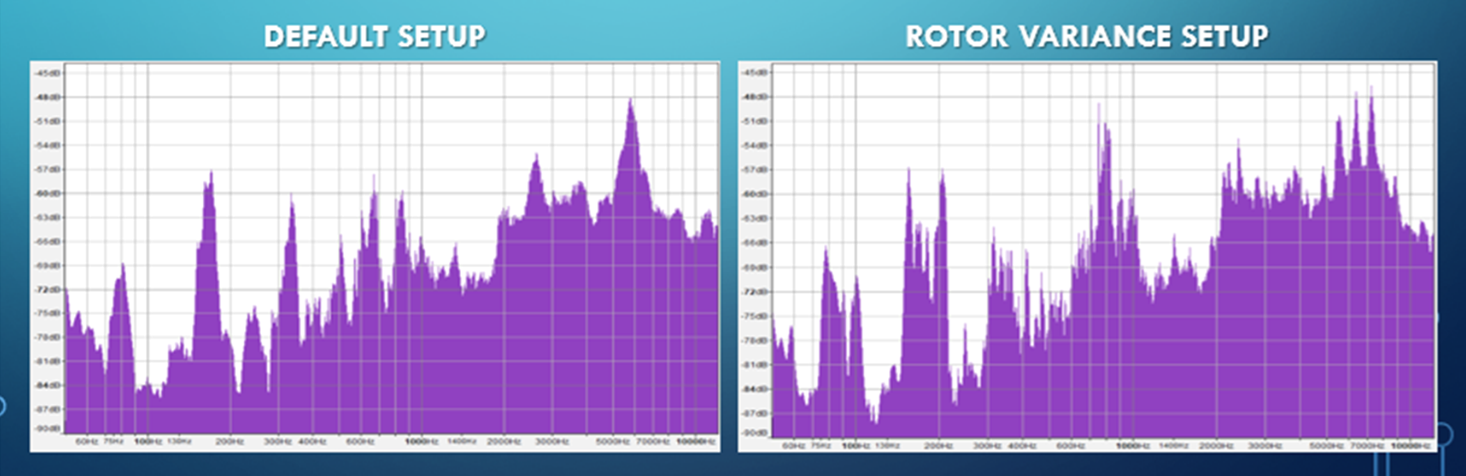
Task: Click the -90dB label on Default Setup chart
Action: point(47,430)
